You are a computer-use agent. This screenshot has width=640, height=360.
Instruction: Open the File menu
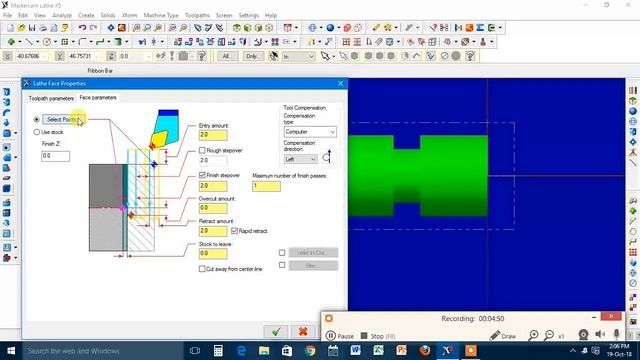(8, 15)
